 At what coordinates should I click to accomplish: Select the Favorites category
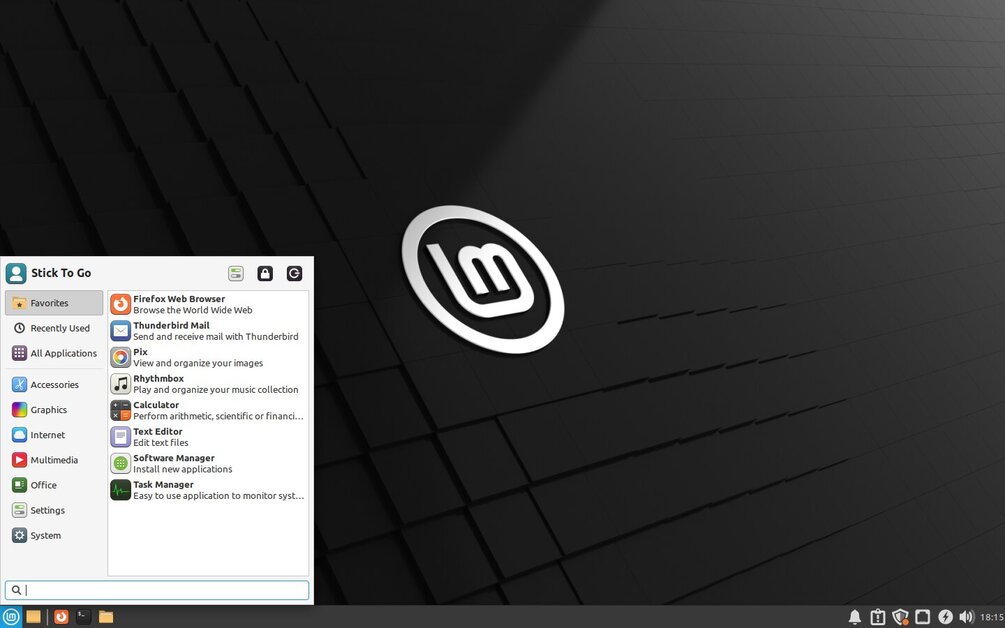tap(54, 303)
